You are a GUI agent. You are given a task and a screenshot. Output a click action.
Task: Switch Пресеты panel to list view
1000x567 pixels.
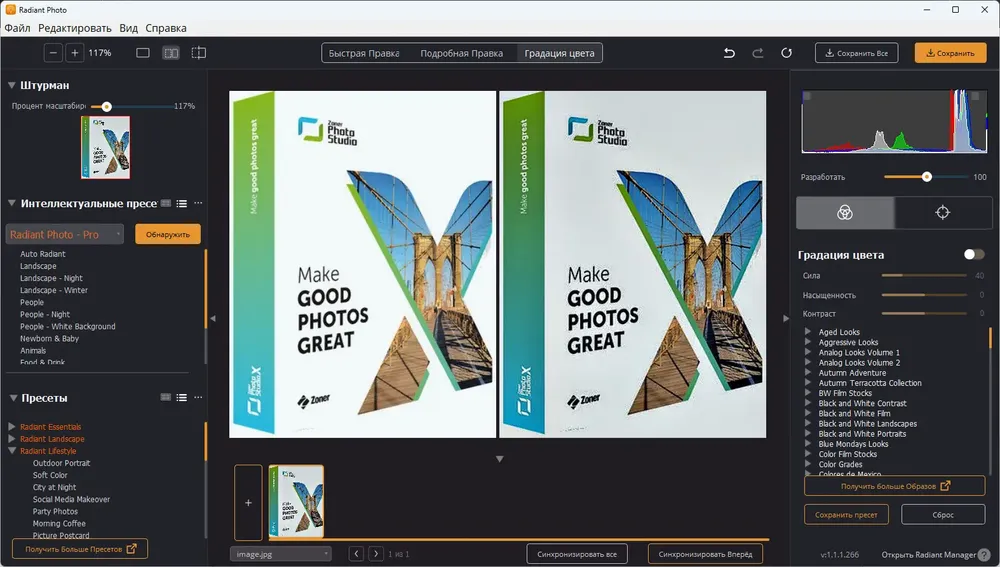(x=182, y=397)
